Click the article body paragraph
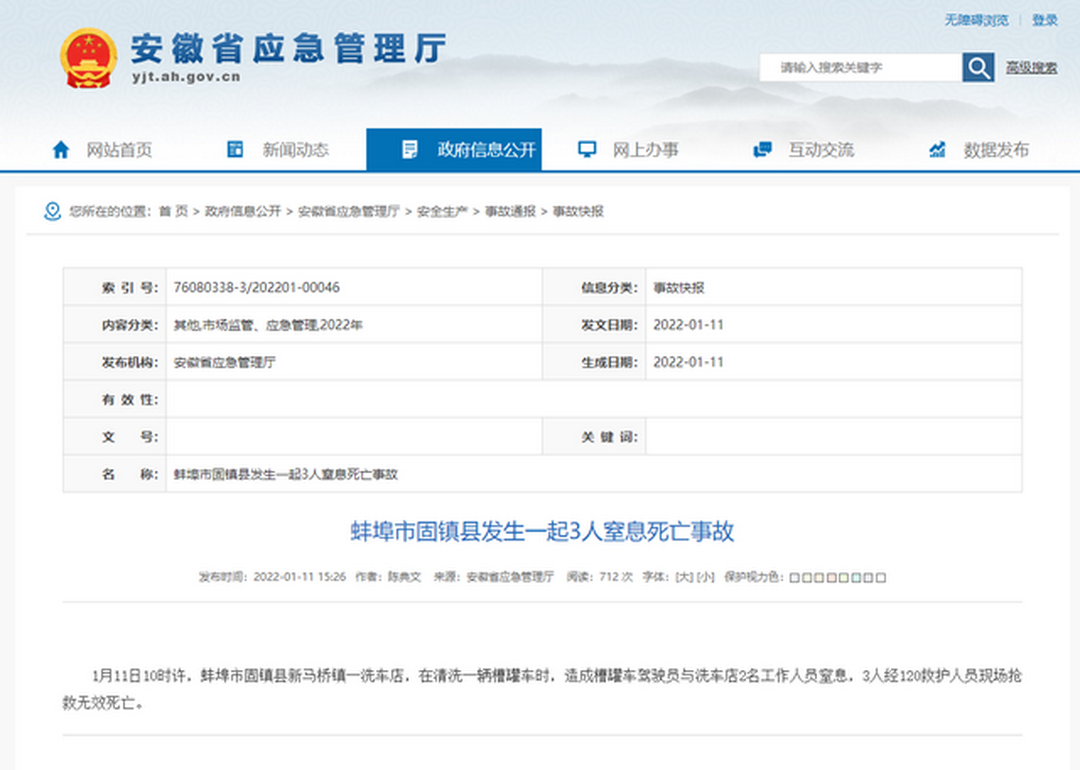The image size is (1080, 770). point(542,689)
